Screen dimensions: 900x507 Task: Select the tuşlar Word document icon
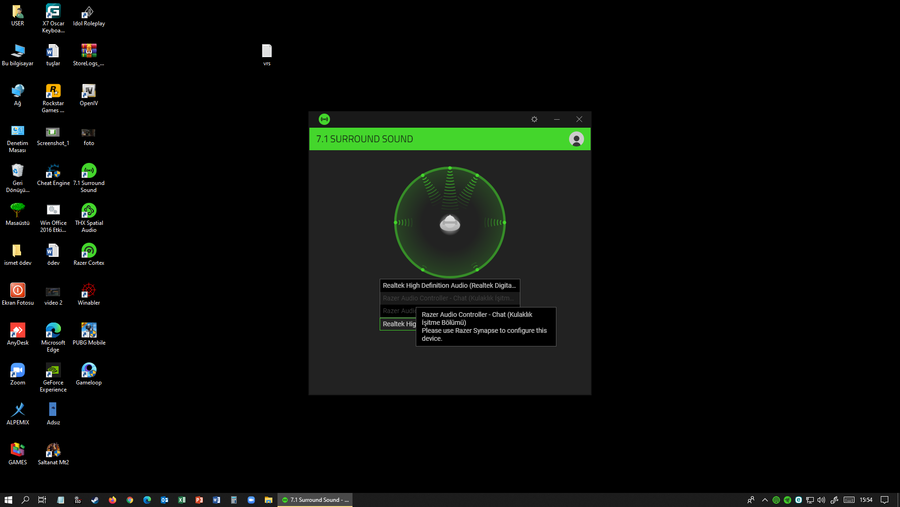(53, 56)
